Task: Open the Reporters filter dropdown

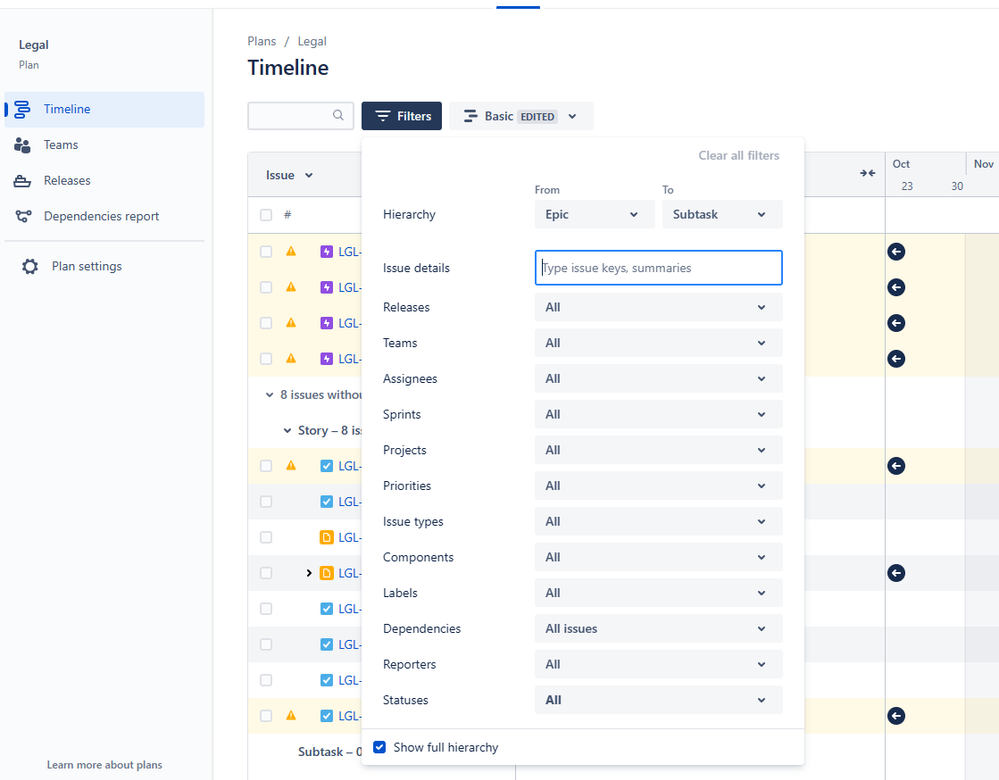Action: coord(658,664)
